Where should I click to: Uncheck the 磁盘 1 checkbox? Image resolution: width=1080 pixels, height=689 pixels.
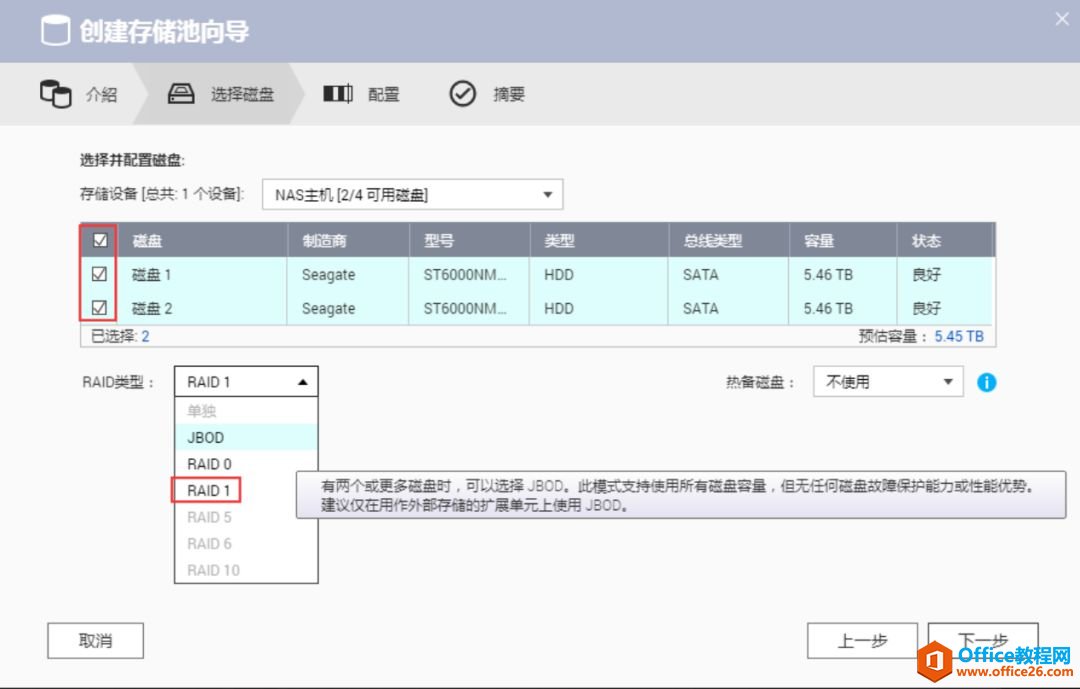(100, 274)
